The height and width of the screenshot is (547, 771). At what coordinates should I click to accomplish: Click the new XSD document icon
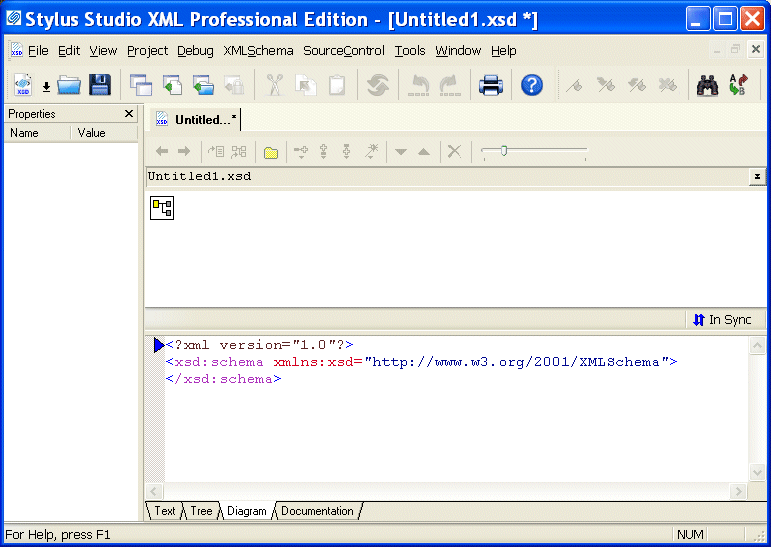pyautogui.click(x=23, y=86)
